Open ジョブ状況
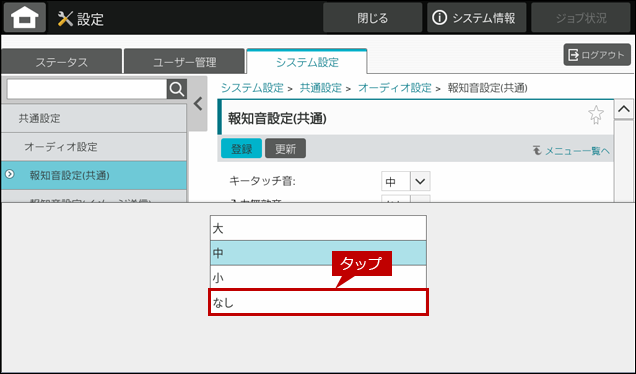 (x=581, y=18)
